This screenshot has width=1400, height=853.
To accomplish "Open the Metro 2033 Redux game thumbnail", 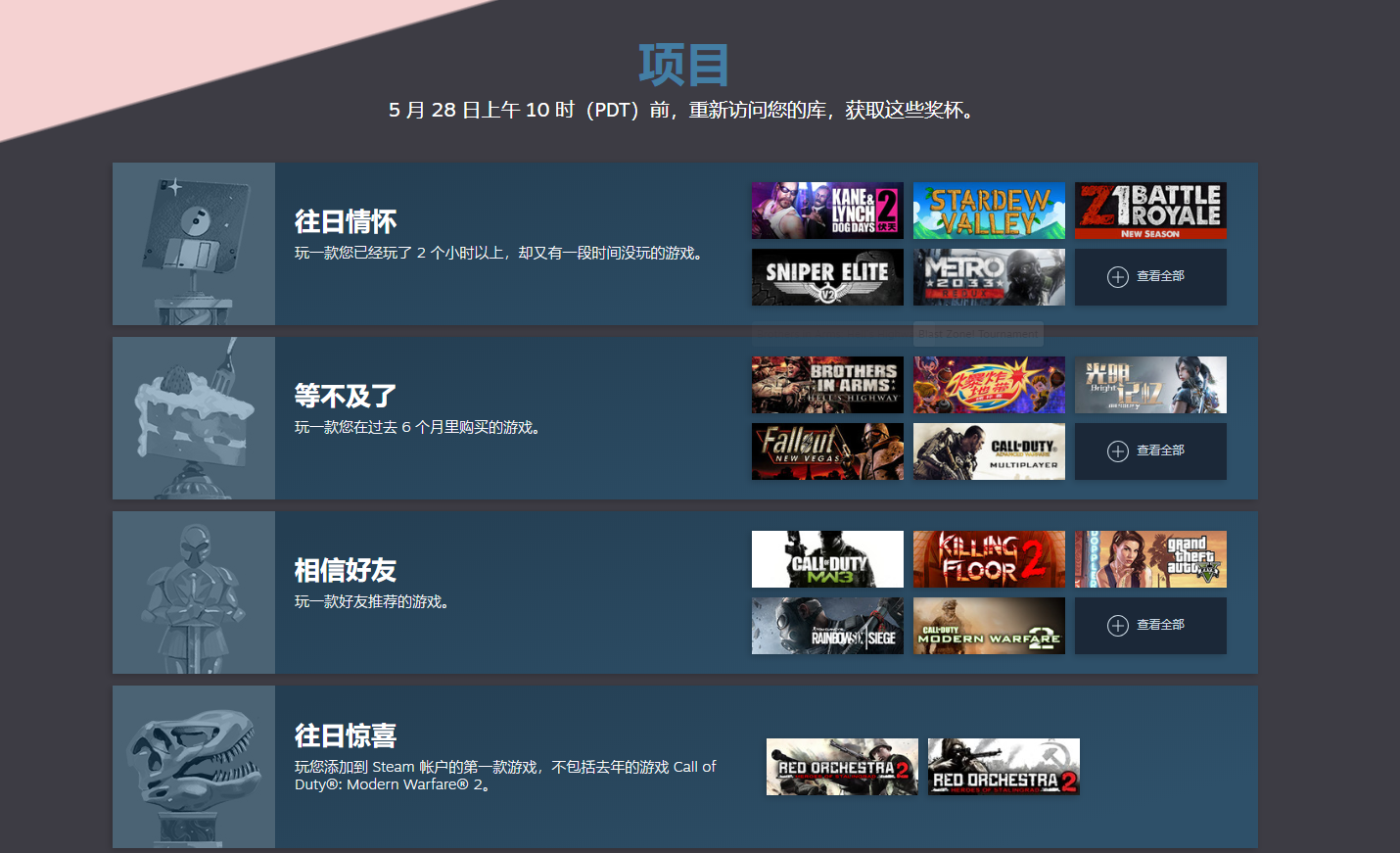I will (989, 277).
